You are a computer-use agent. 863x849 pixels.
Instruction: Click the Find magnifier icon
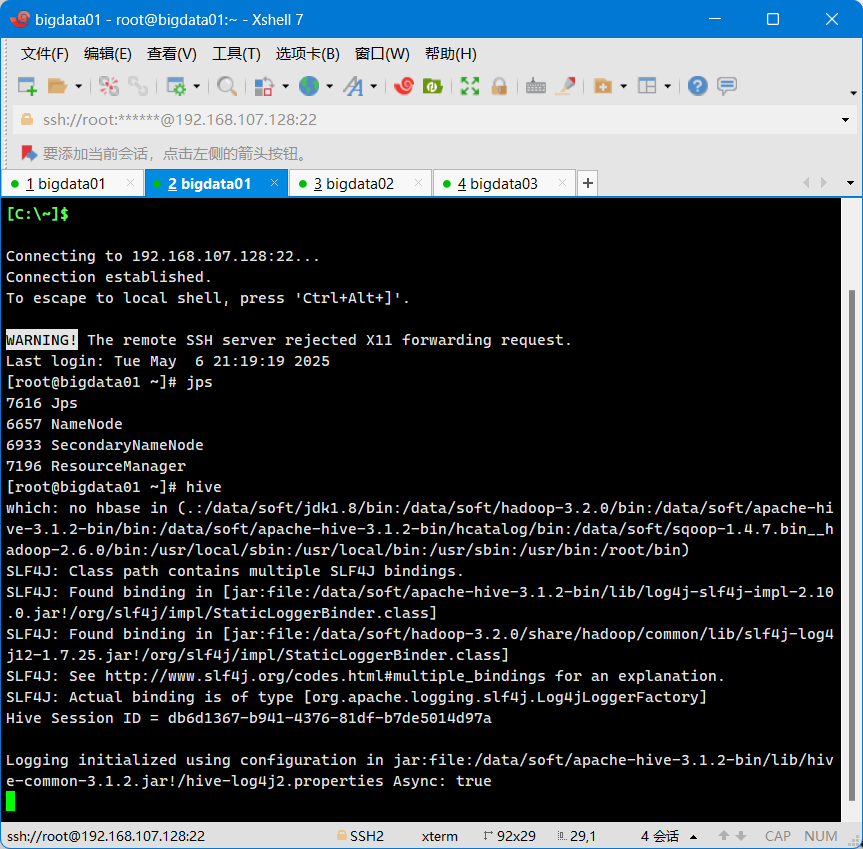[x=227, y=86]
